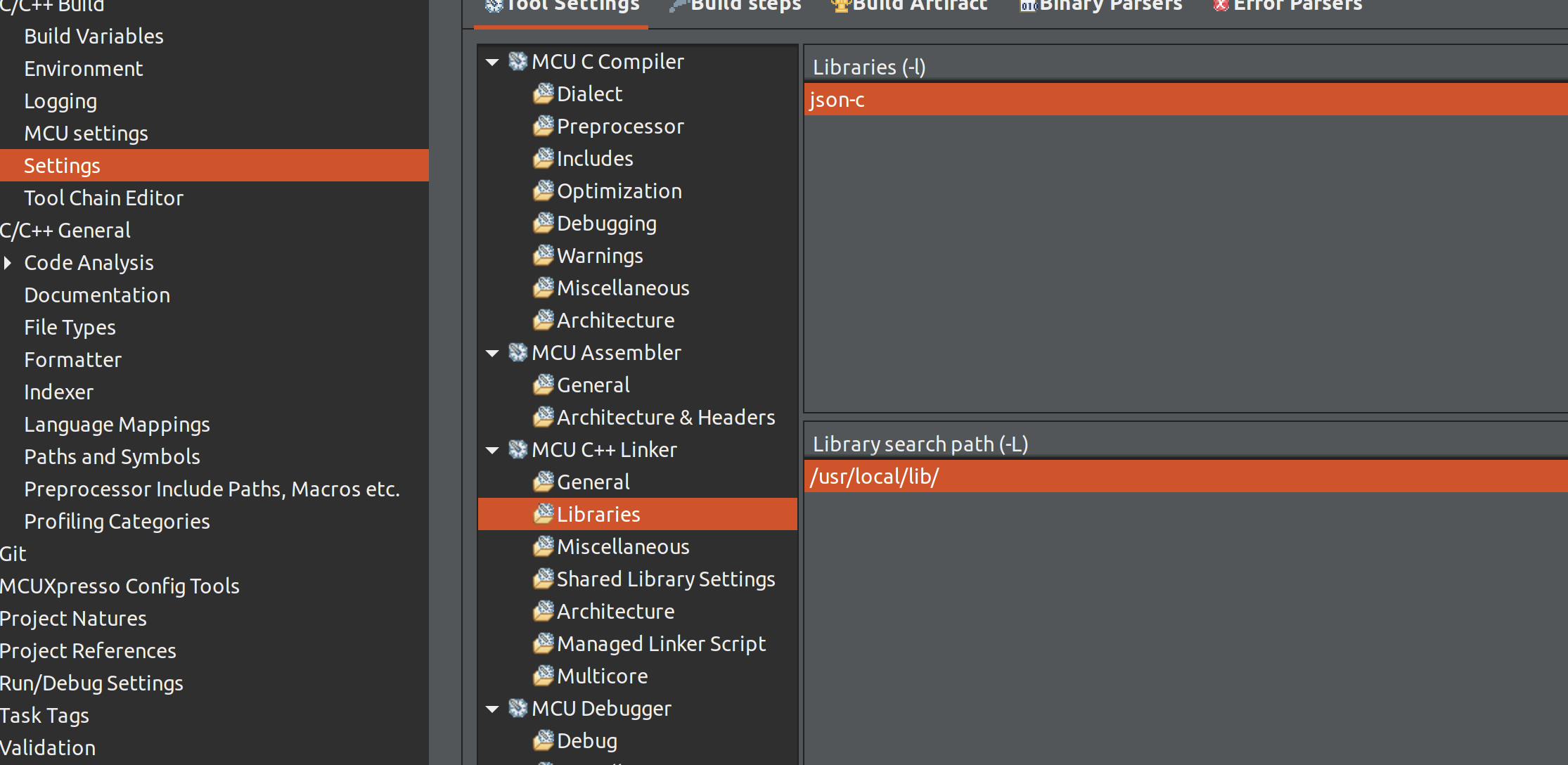Select the json-c library entry
The height and width of the screenshot is (765, 1568).
(x=837, y=100)
